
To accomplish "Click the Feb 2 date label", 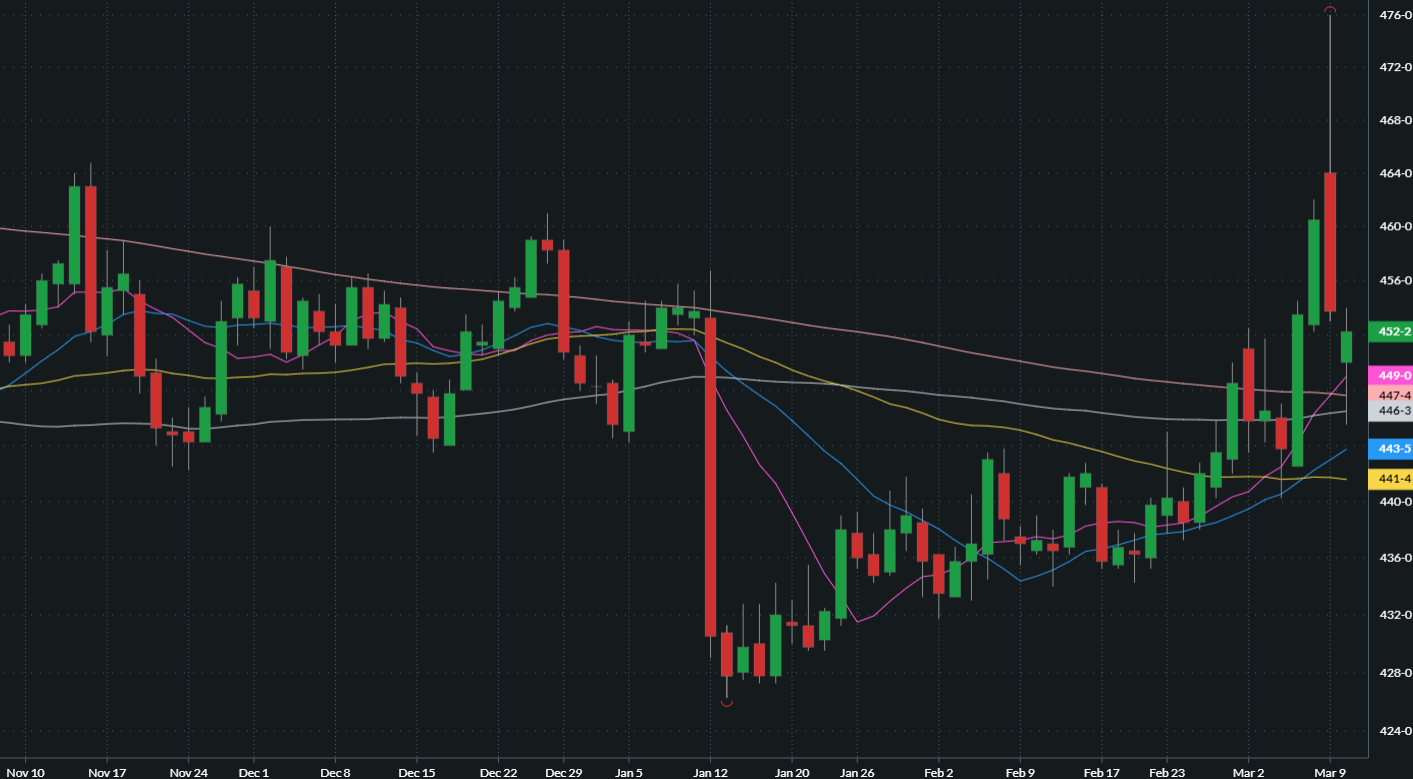I will point(938,773).
